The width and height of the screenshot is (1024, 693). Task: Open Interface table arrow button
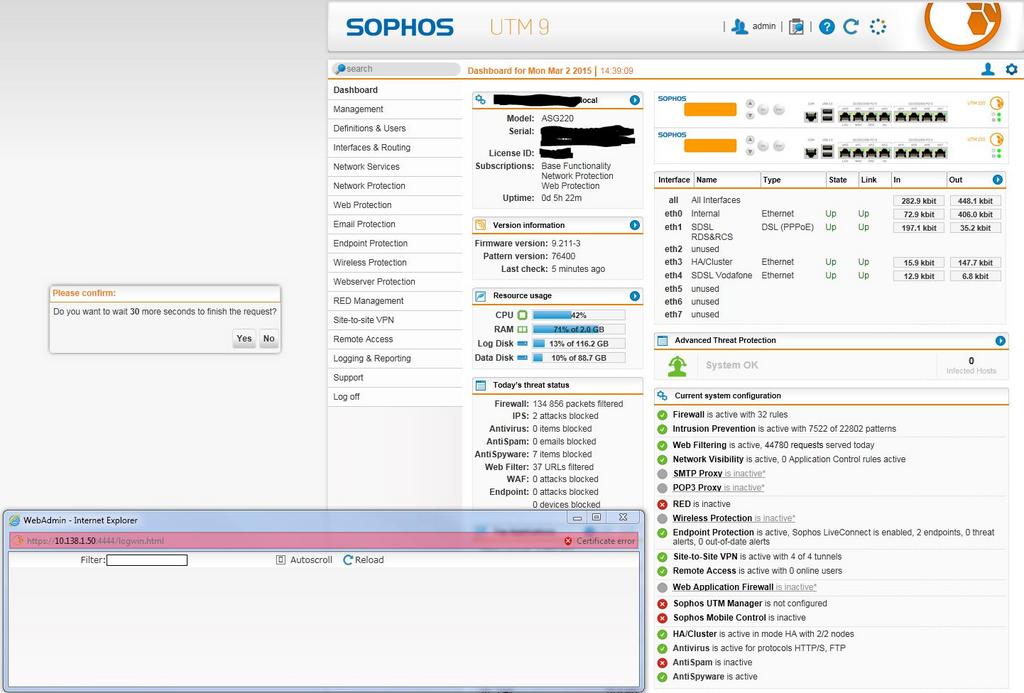[997, 180]
